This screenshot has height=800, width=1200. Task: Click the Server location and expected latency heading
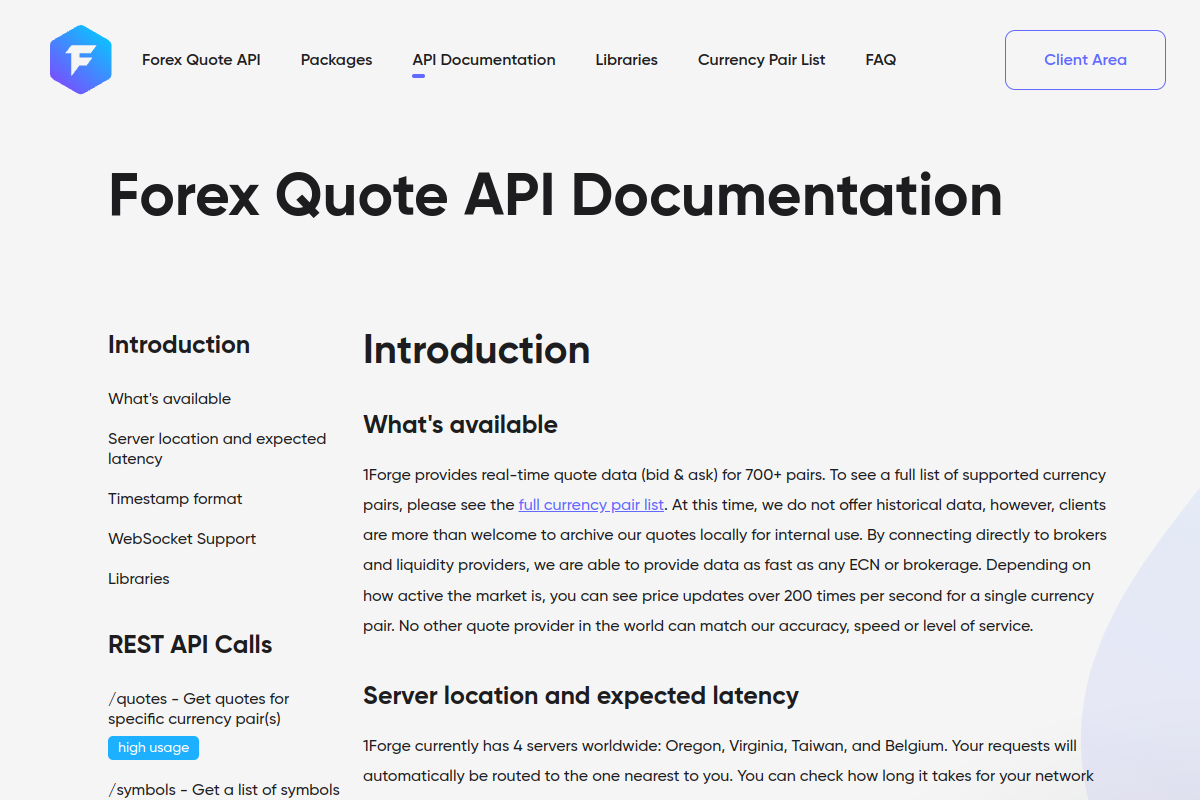(x=581, y=696)
